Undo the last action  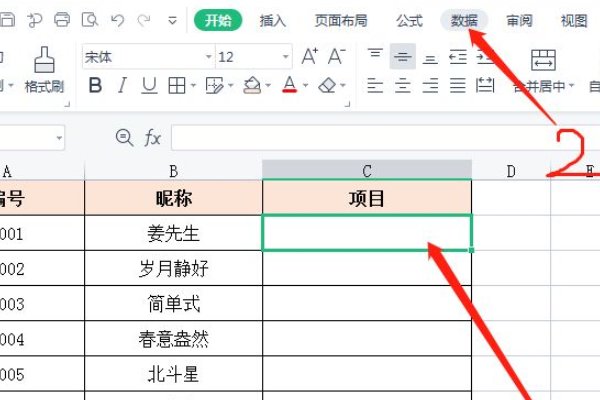[117, 20]
